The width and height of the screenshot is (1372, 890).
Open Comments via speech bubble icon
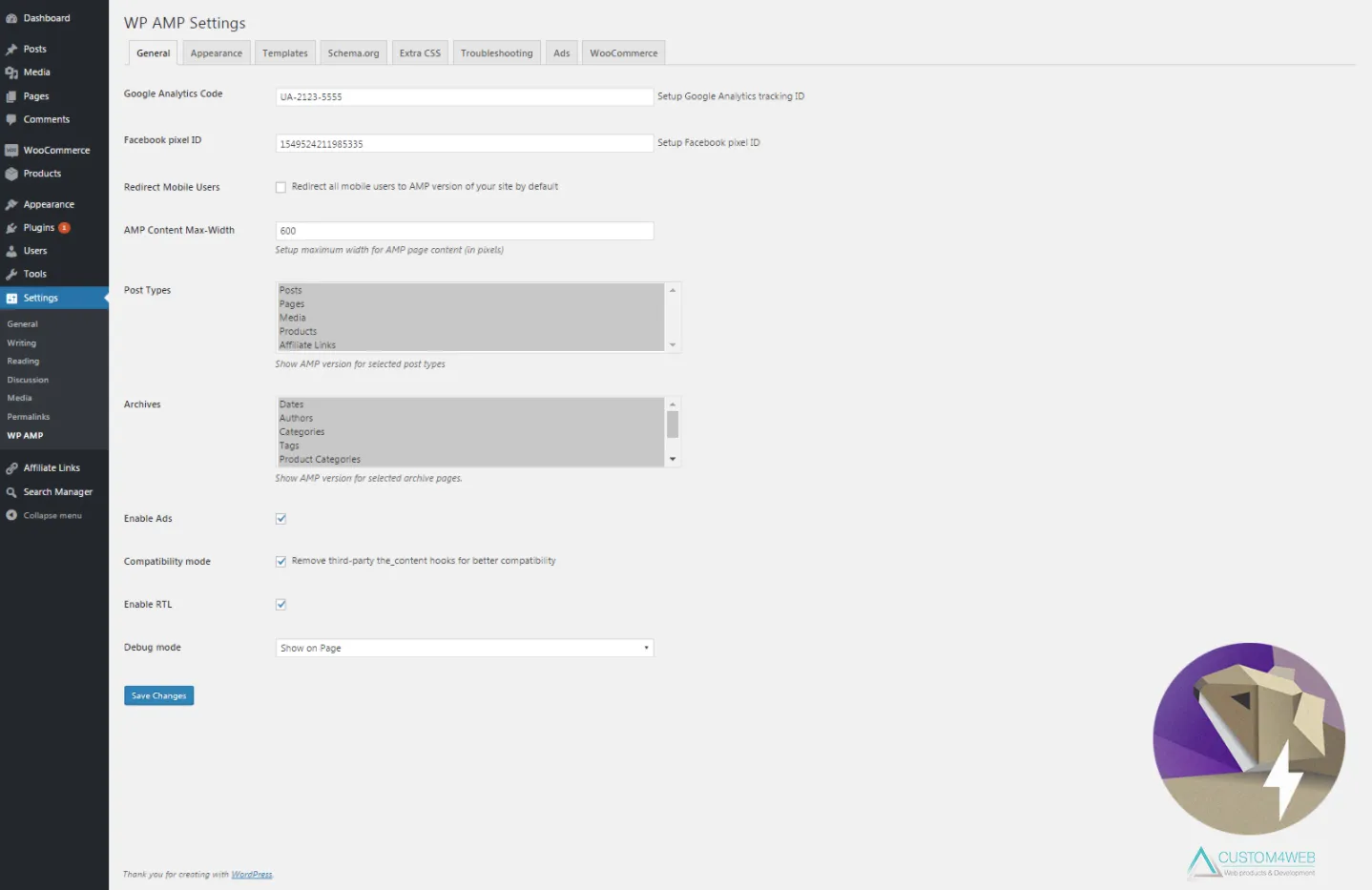(11, 119)
